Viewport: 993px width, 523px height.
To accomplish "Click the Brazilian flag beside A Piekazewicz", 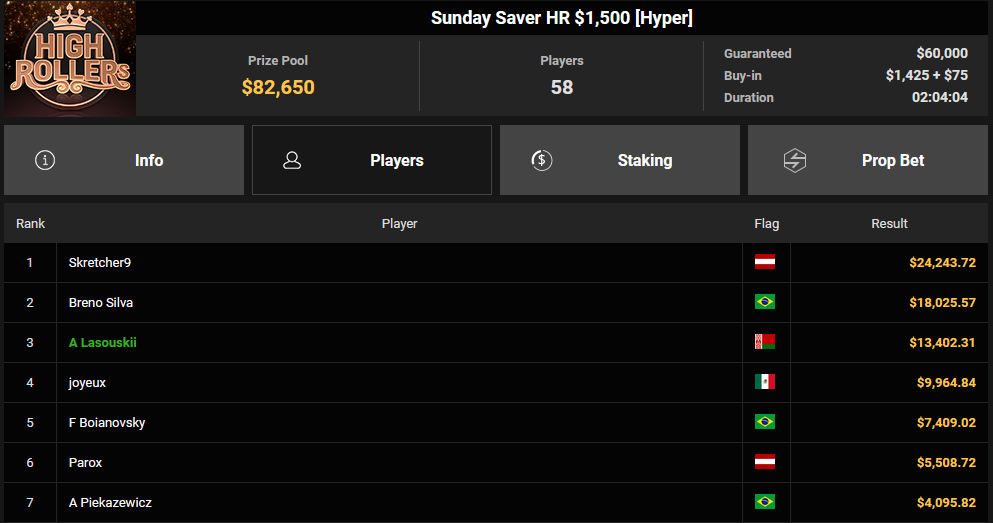I will tap(764, 502).
